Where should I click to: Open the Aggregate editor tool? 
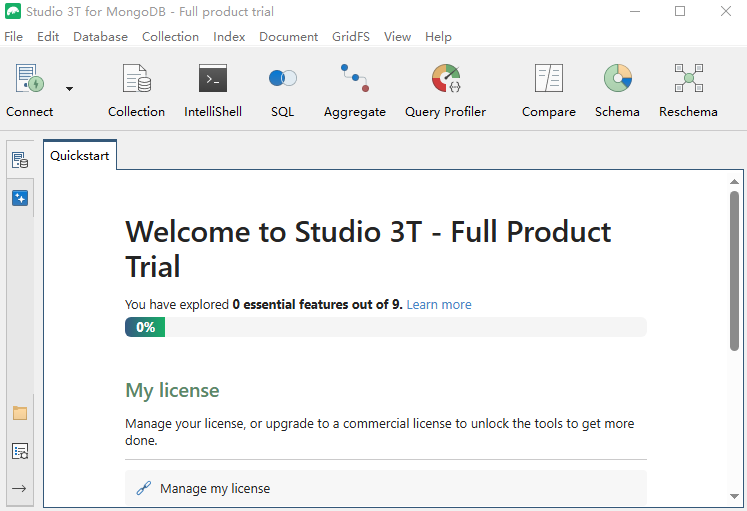(x=355, y=90)
